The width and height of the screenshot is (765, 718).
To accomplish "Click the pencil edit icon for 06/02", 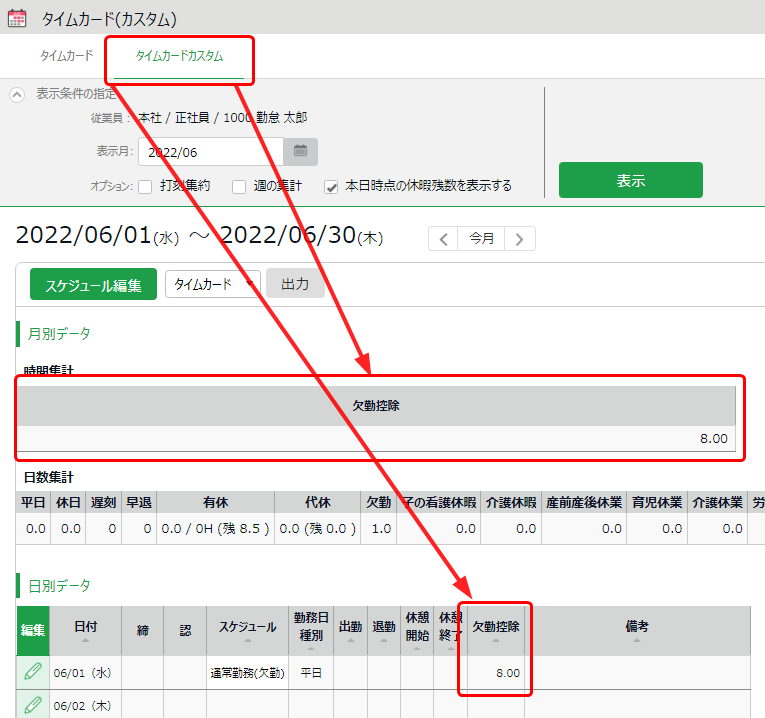I will pyautogui.click(x=33, y=705).
